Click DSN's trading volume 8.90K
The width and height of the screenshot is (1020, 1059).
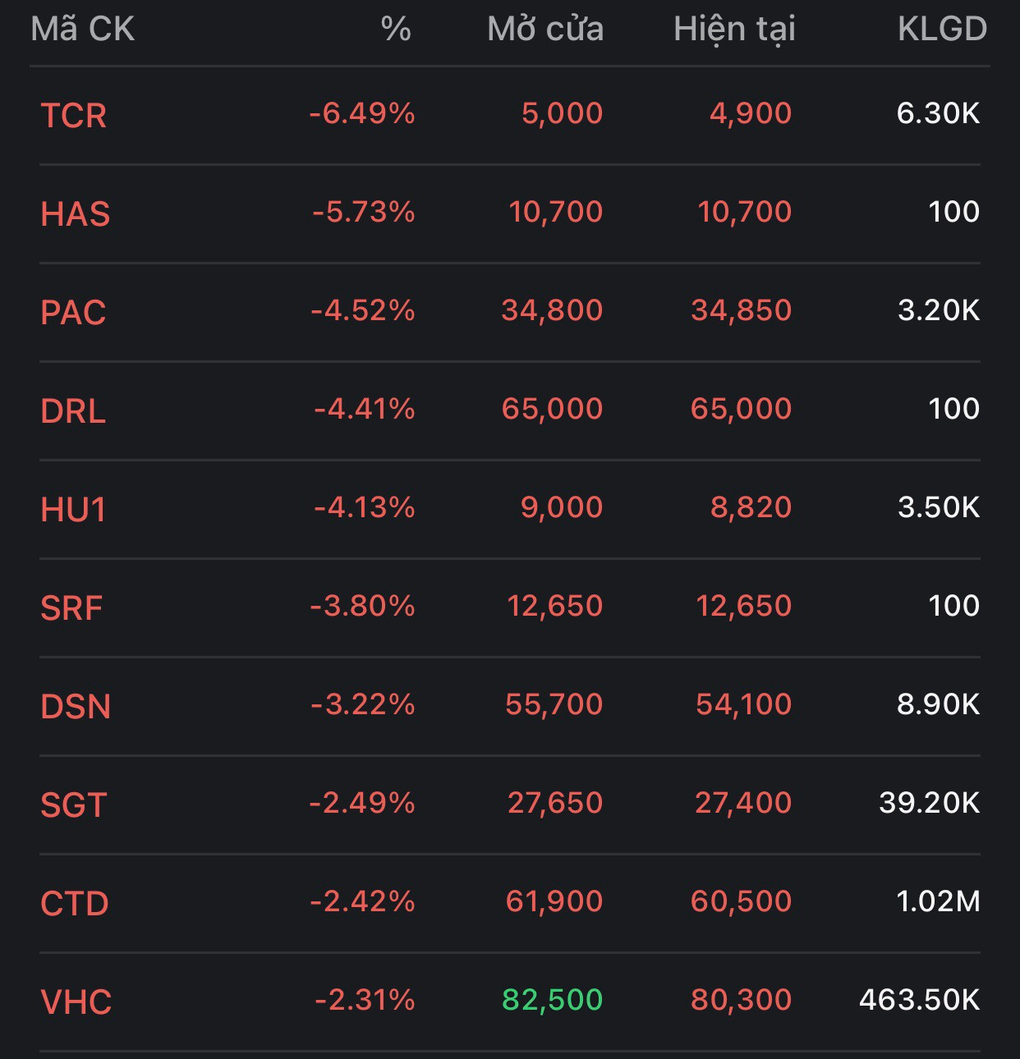tap(938, 704)
